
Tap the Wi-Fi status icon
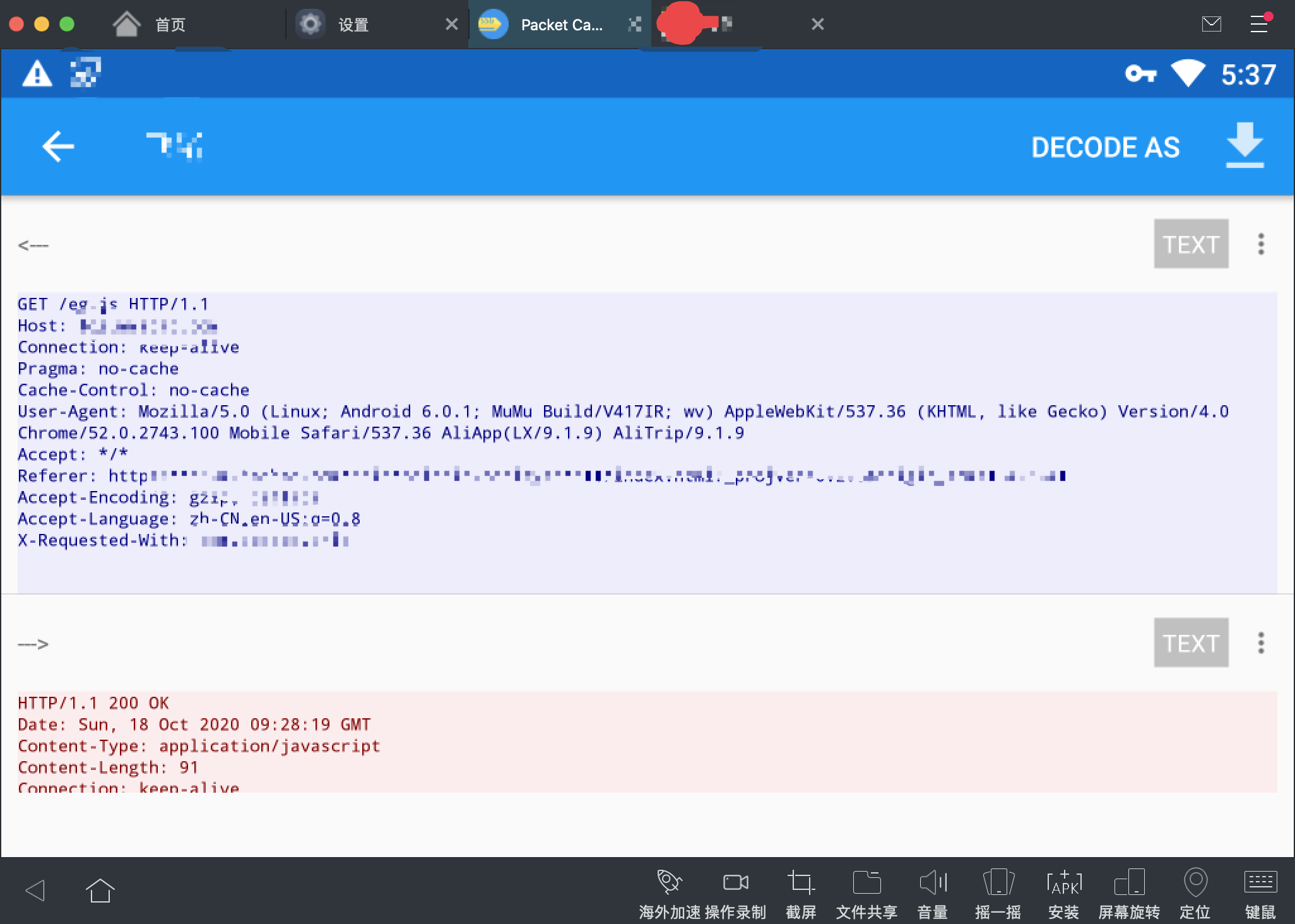click(x=1188, y=73)
